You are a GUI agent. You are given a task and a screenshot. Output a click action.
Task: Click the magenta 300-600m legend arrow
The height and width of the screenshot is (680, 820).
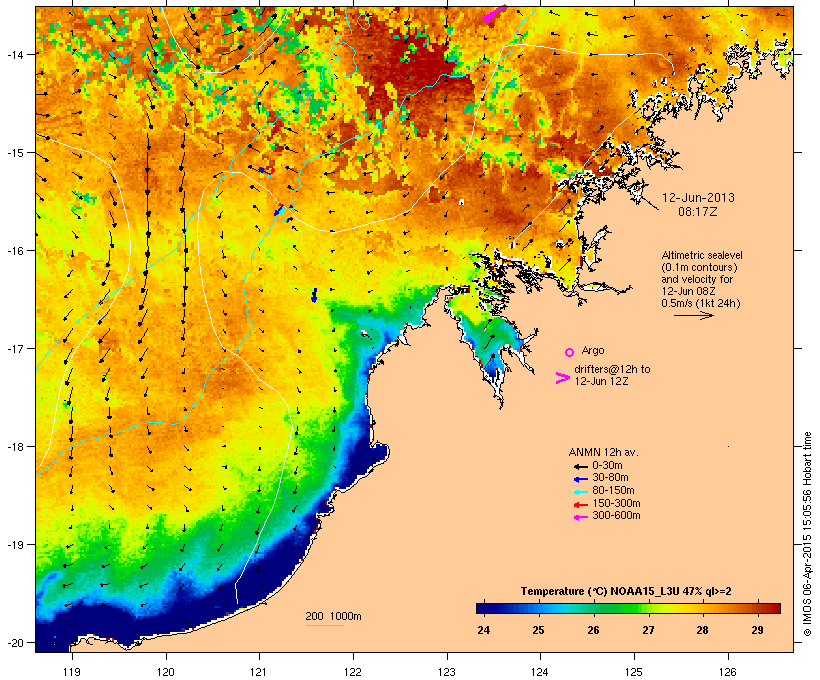(x=580, y=517)
